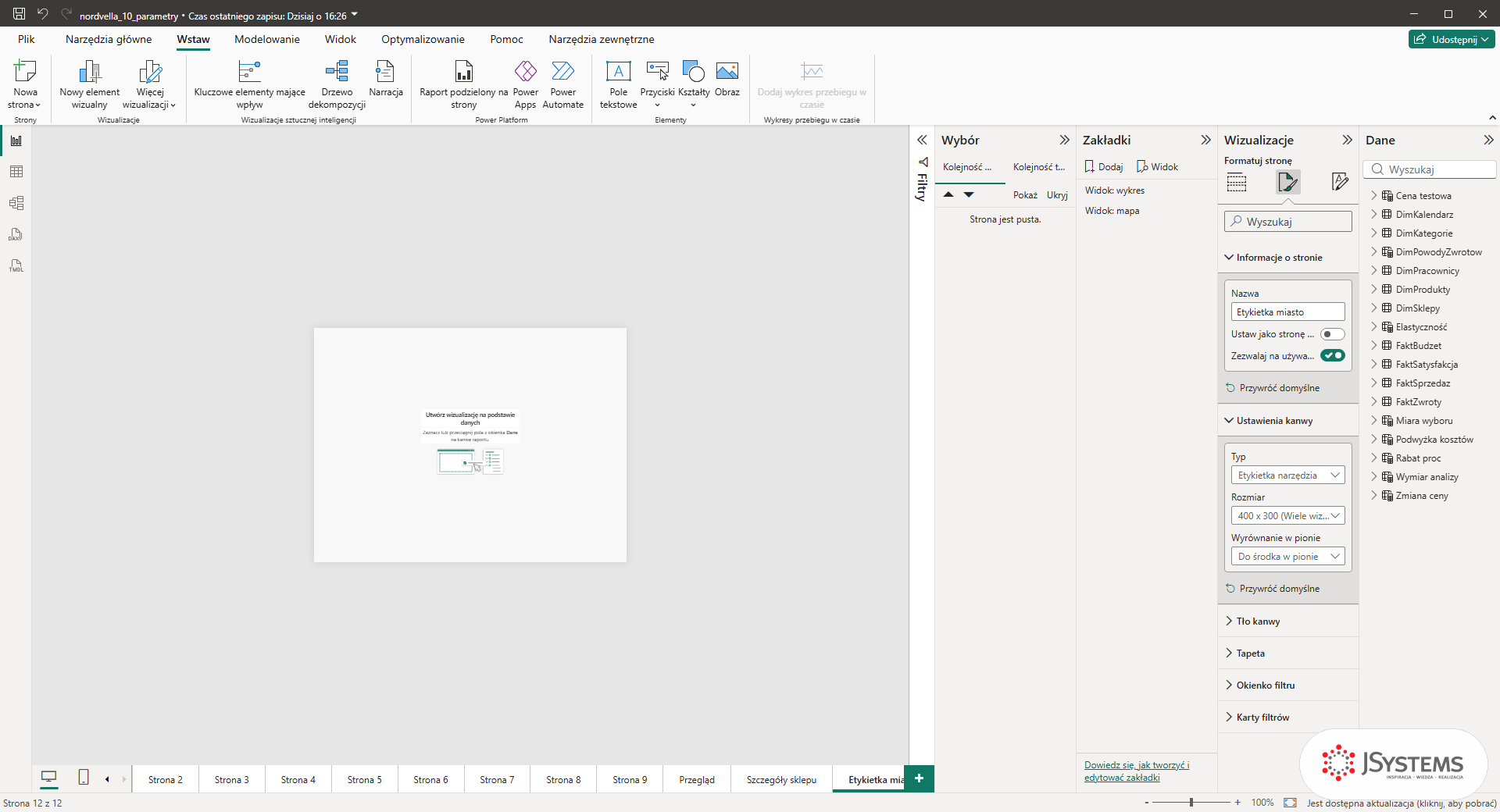This screenshot has height=812, width=1500.
Task: Insert a new visual element
Action: (90, 84)
